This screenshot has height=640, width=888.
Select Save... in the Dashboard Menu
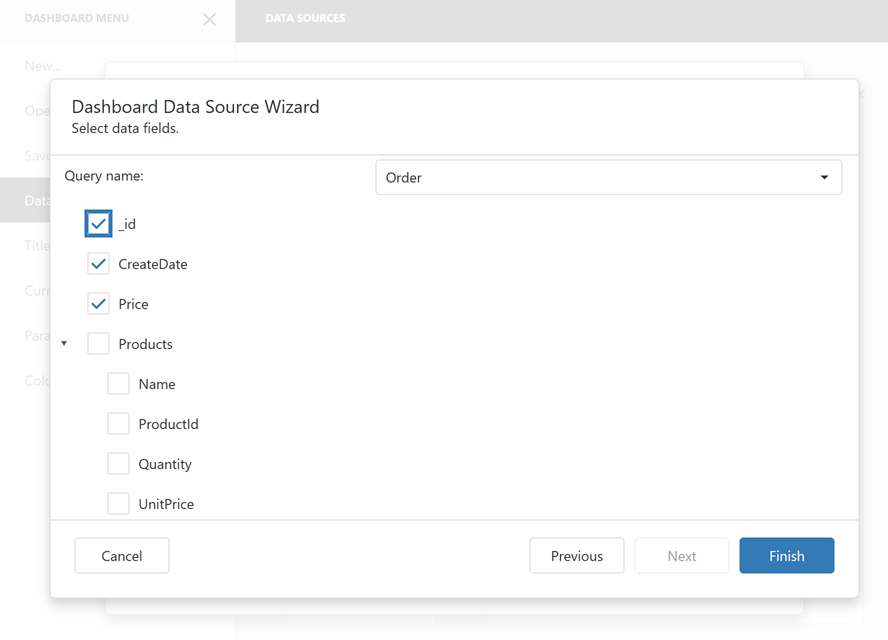(x=37, y=155)
